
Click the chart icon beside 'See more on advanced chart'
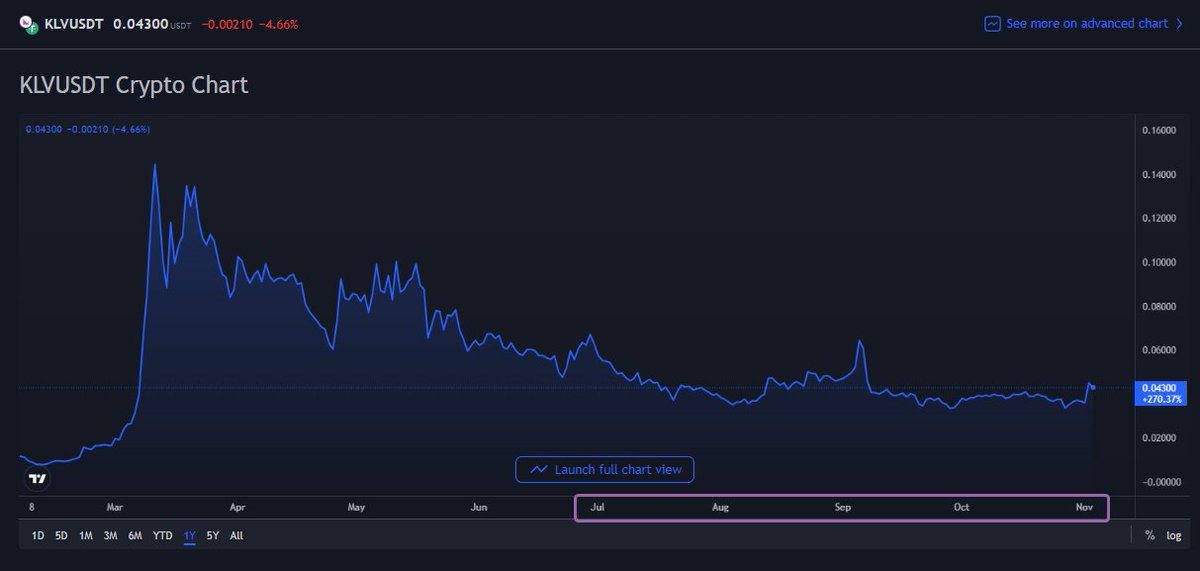coord(993,23)
